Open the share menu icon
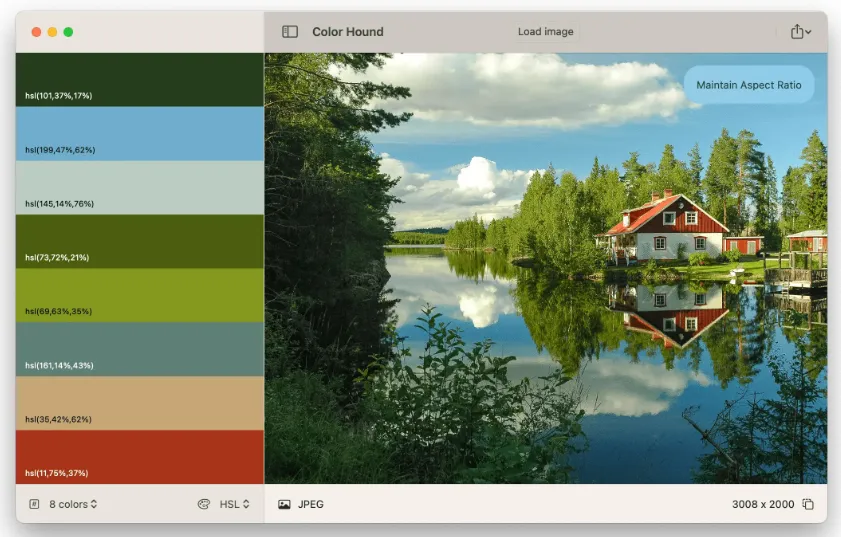 (796, 32)
